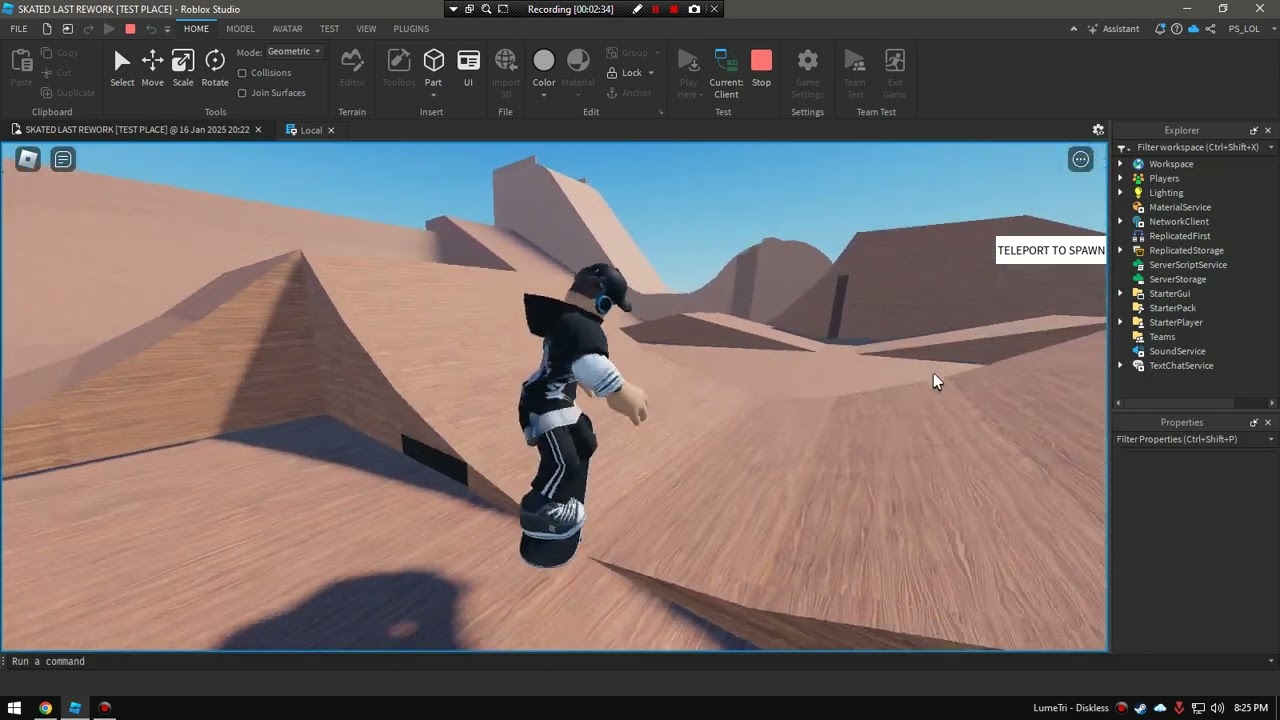Click the cloud sync icon
The width and height of the screenshot is (1280, 720).
coord(1193,29)
